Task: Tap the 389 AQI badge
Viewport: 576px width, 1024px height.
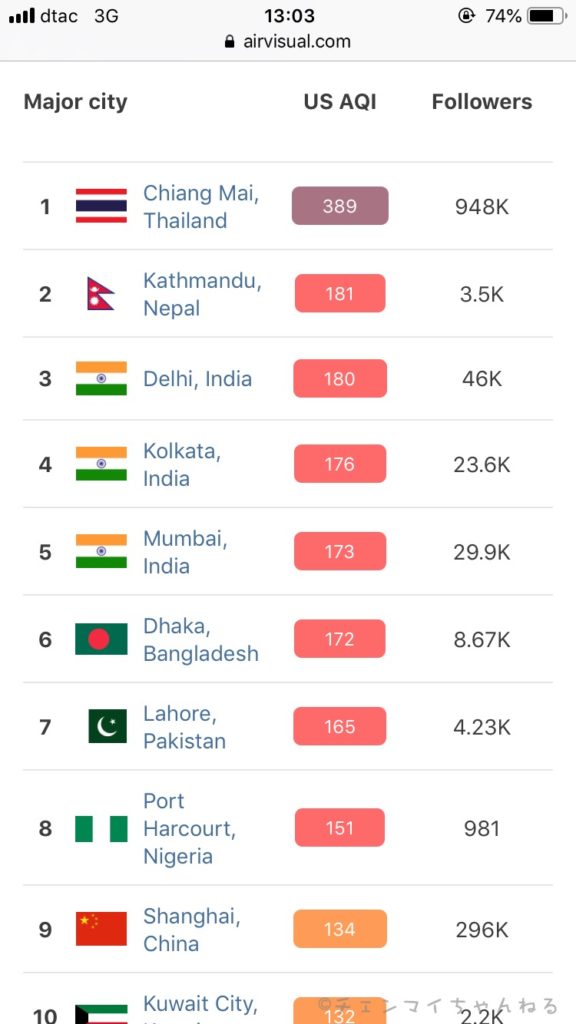Action: pyautogui.click(x=340, y=206)
